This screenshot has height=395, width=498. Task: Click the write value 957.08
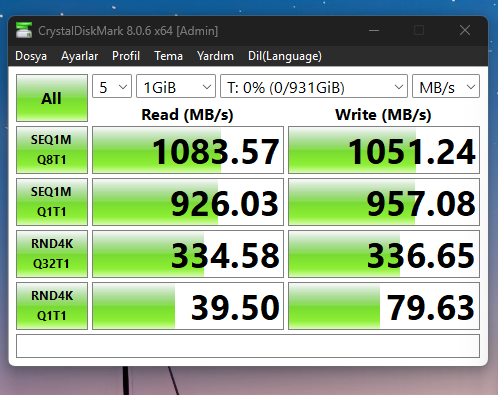point(384,202)
